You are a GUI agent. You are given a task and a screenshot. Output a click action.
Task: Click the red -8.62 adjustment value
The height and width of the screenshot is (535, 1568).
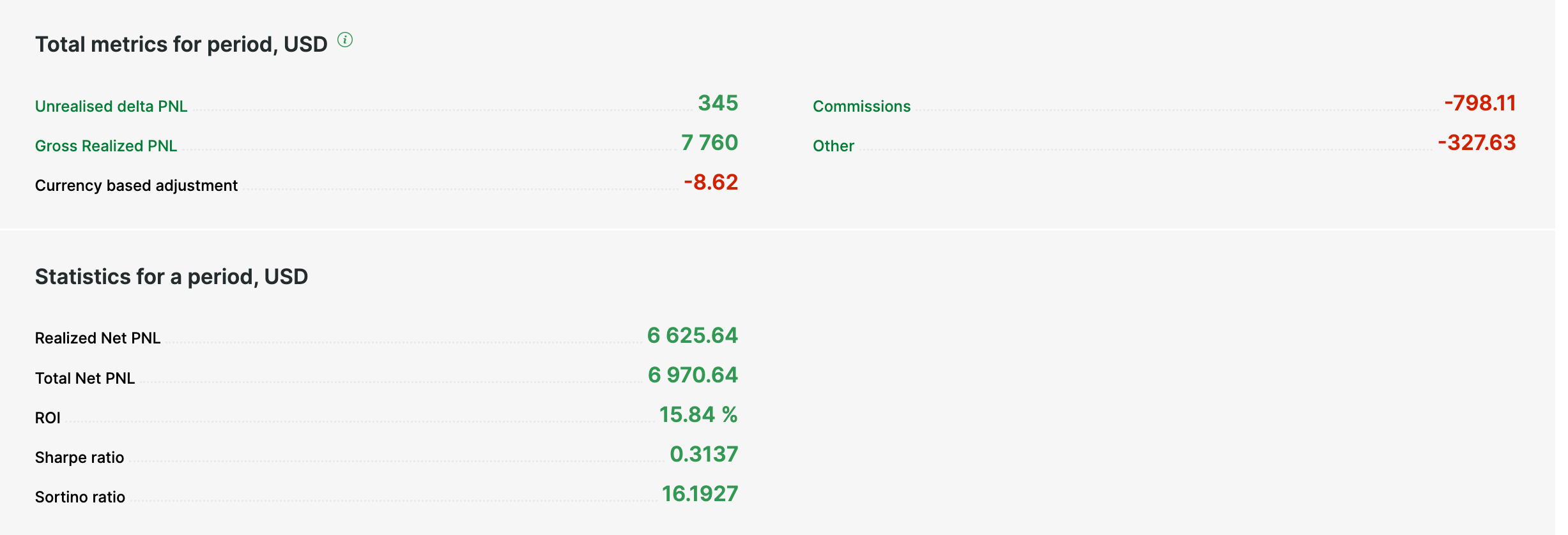(x=711, y=183)
